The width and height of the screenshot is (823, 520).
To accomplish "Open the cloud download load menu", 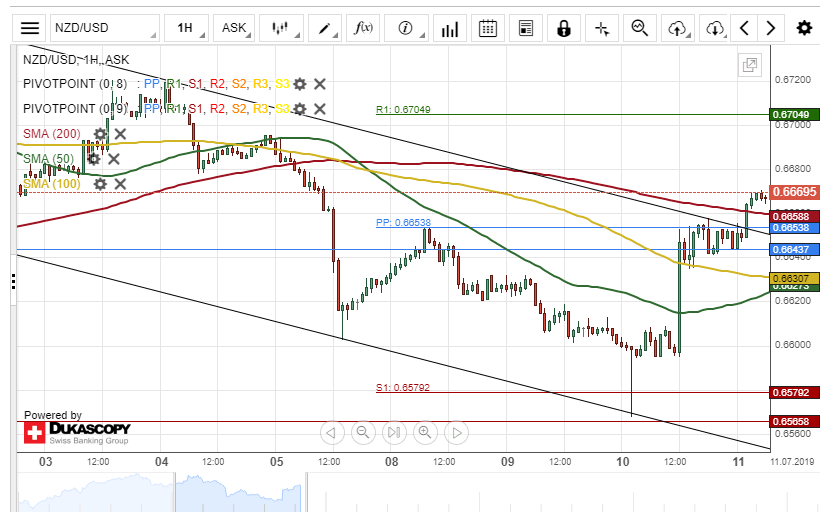I will click(715, 28).
